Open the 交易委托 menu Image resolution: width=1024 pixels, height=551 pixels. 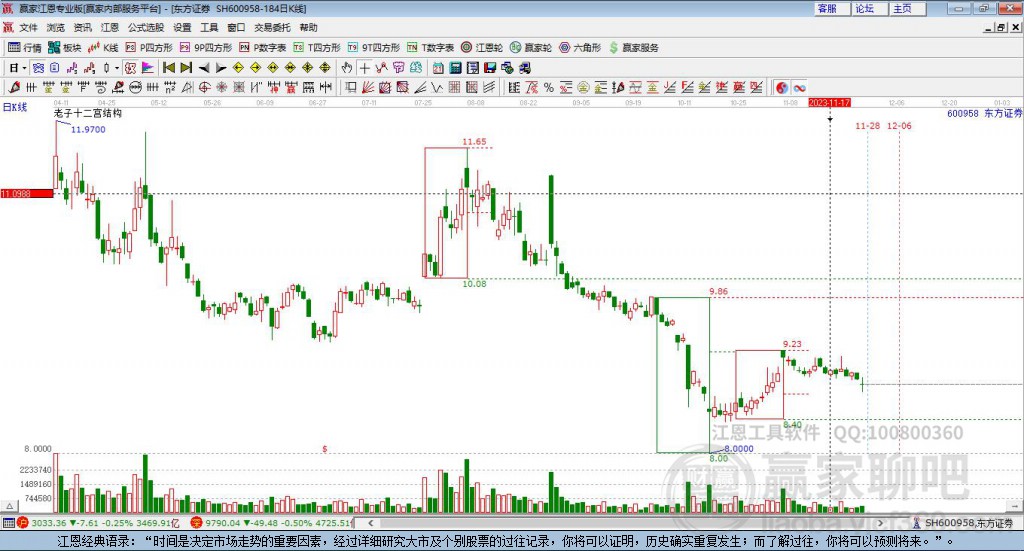(x=272, y=27)
